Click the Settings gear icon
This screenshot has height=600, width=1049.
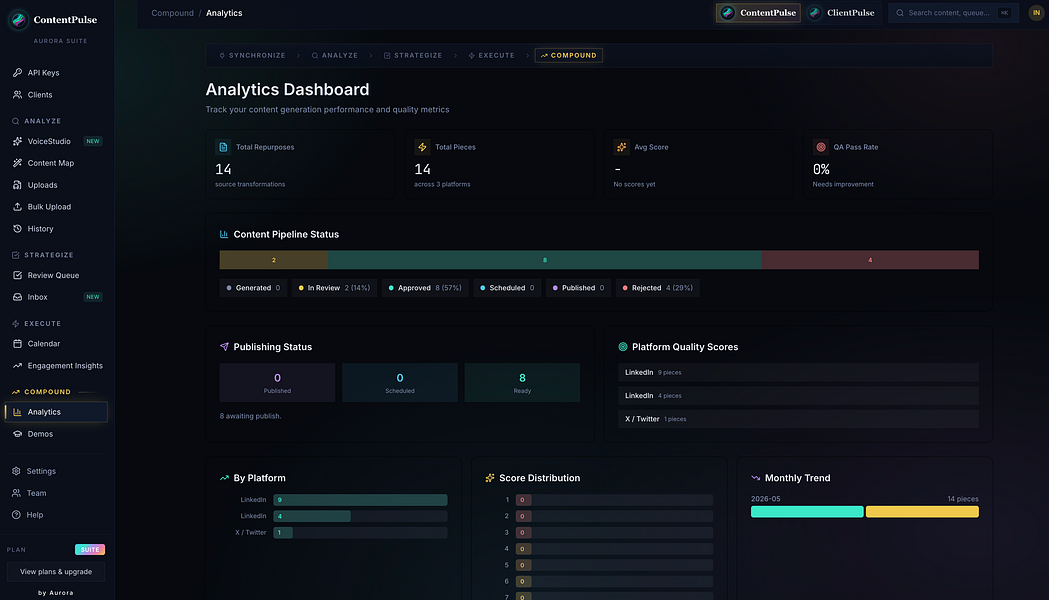[16, 471]
